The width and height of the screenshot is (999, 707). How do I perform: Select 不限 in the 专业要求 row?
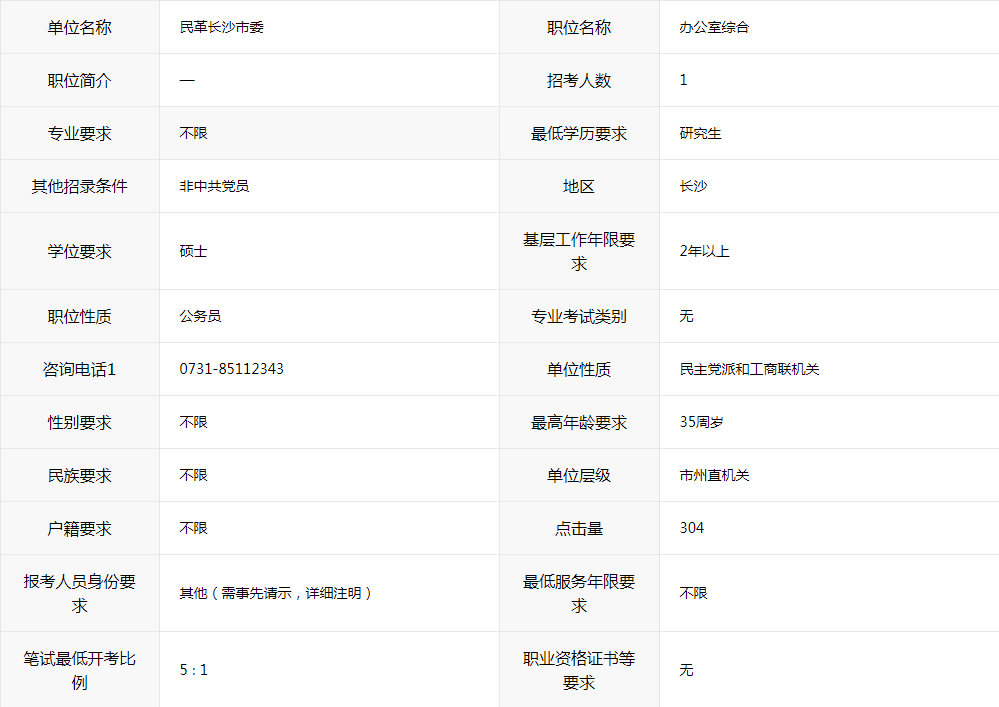pos(194,133)
